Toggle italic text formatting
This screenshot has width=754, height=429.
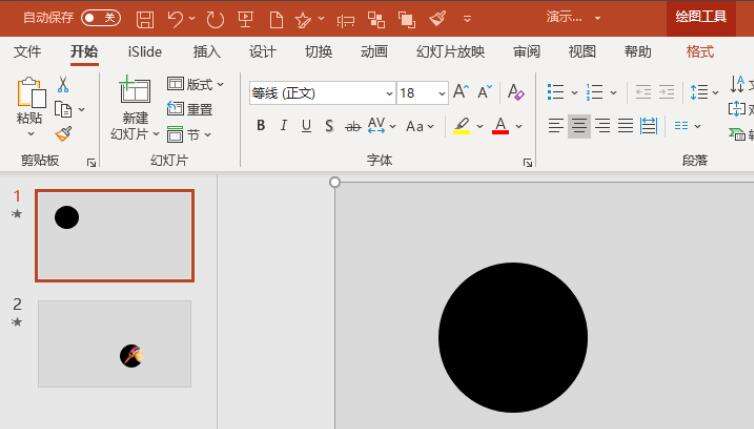tap(283, 126)
